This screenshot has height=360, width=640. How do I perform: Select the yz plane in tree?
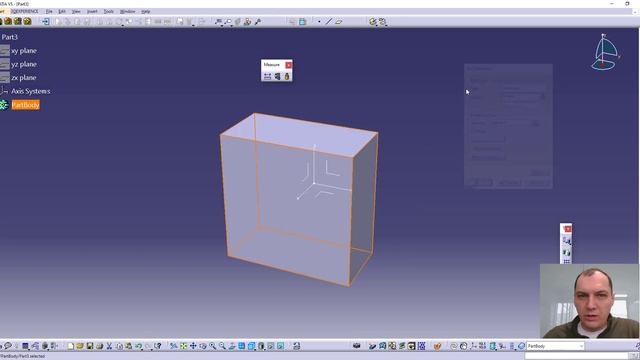tap(24, 64)
